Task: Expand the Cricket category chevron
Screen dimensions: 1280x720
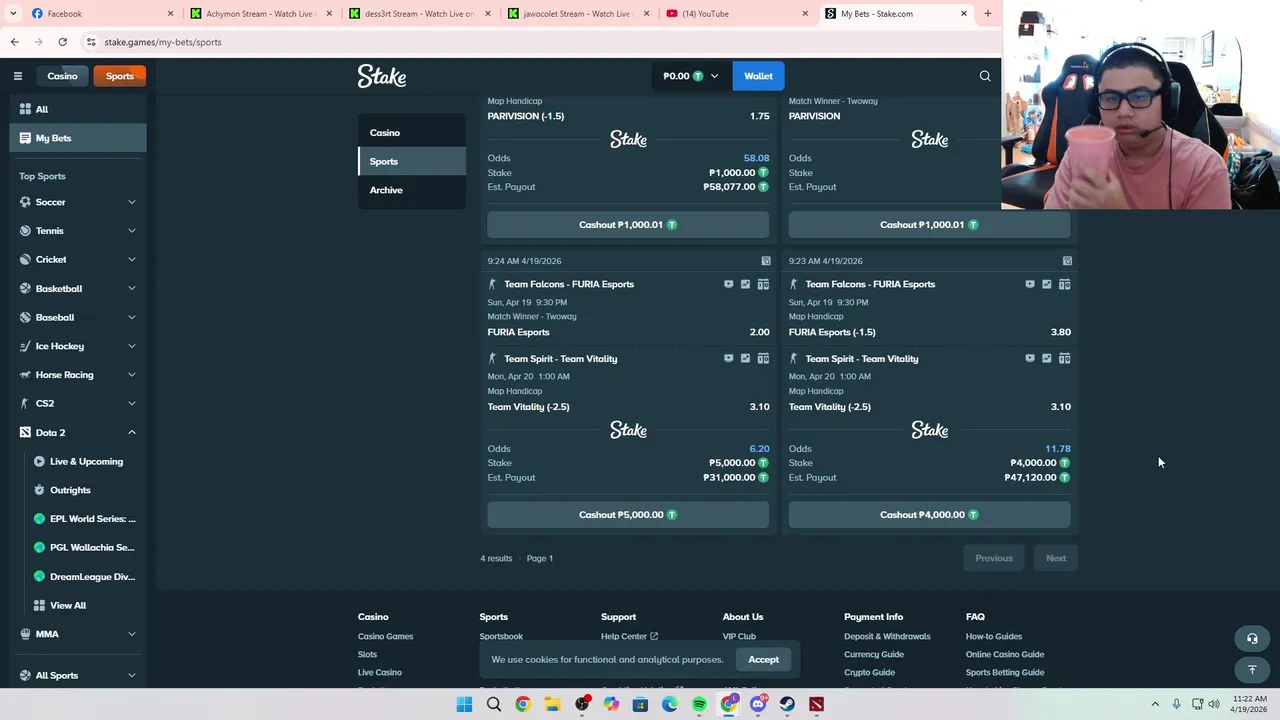Action: click(x=131, y=260)
